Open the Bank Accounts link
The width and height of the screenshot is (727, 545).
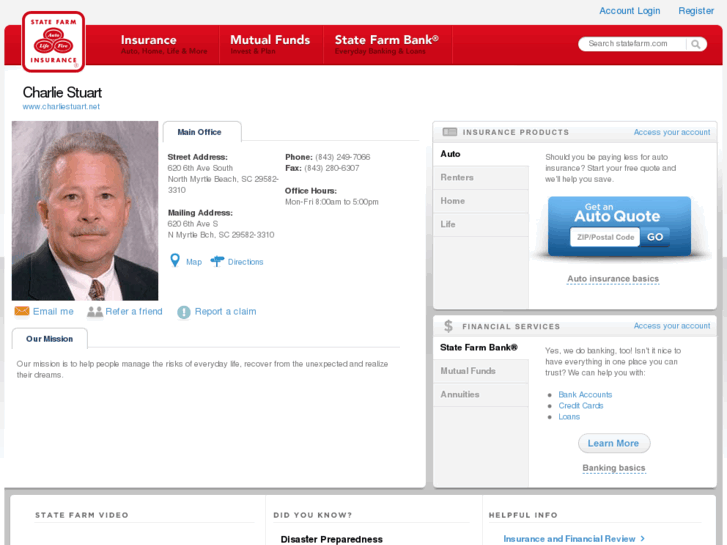(585, 395)
